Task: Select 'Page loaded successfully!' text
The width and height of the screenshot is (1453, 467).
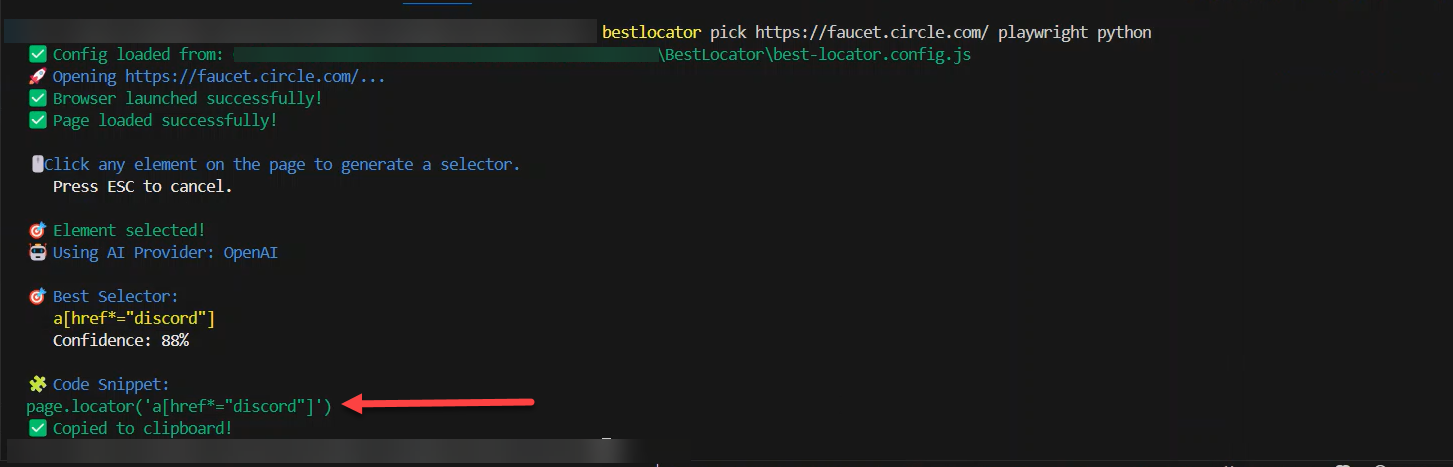Action: pos(165,120)
